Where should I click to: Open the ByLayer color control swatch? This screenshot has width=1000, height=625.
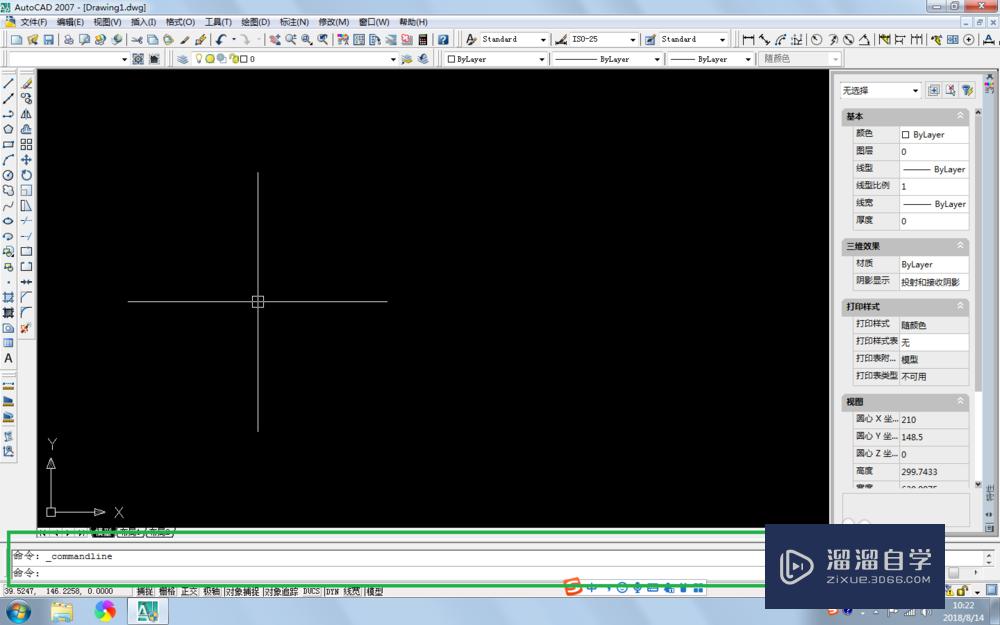tap(495, 59)
